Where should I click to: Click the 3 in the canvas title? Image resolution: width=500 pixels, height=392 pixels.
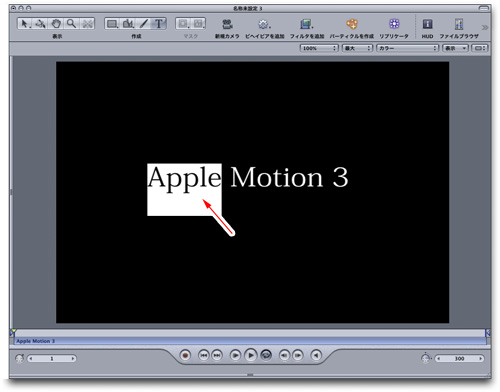[340, 177]
